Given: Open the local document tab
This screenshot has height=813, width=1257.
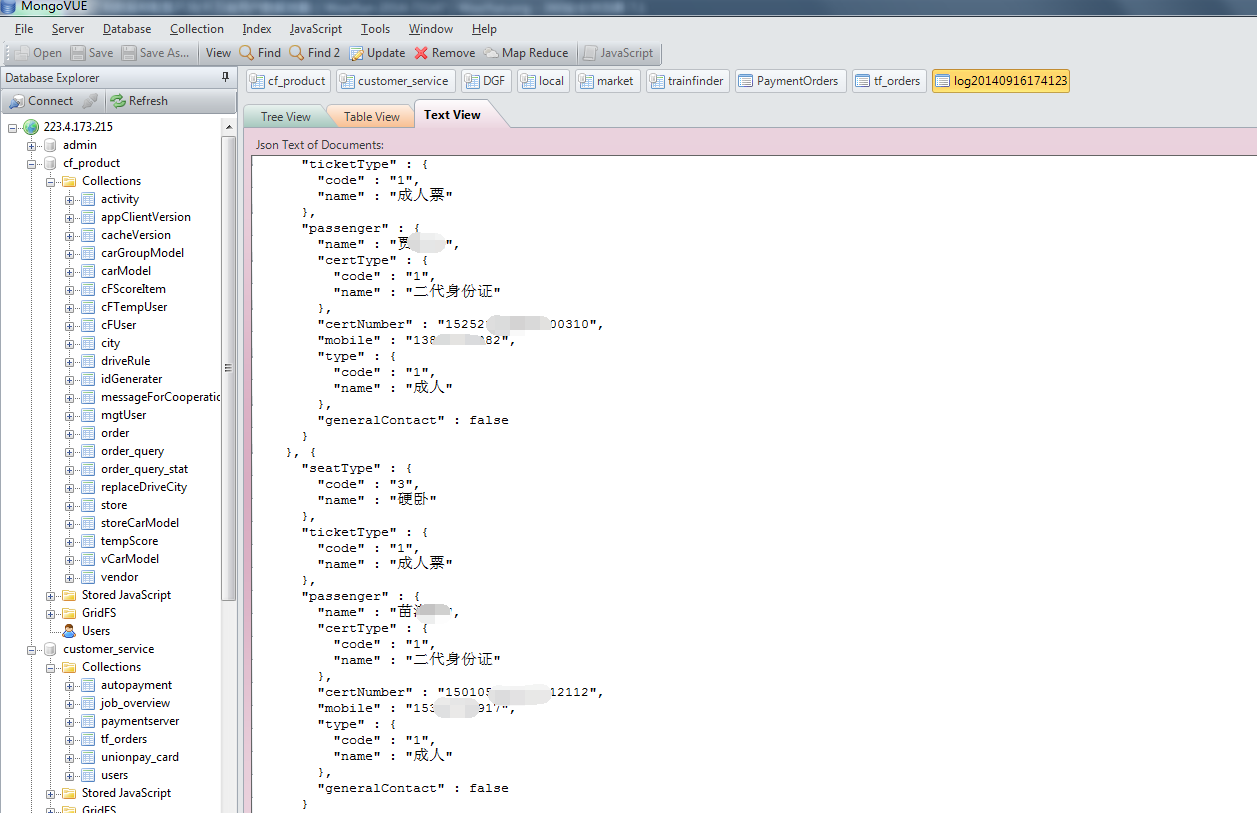Looking at the screenshot, I should coord(544,81).
